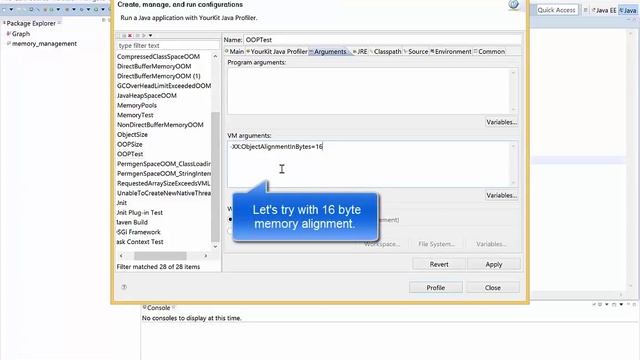Select OOPTest configuration in list

point(130,154)
